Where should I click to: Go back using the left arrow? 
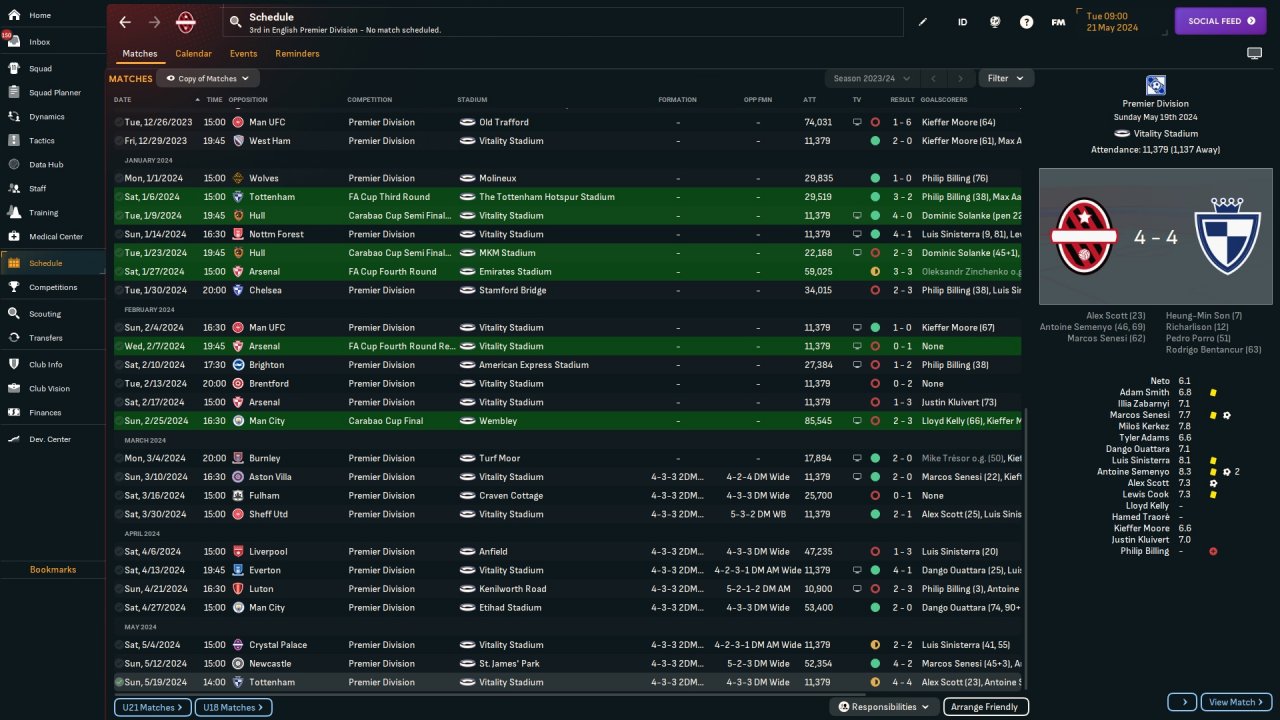(x=125, y=22)
